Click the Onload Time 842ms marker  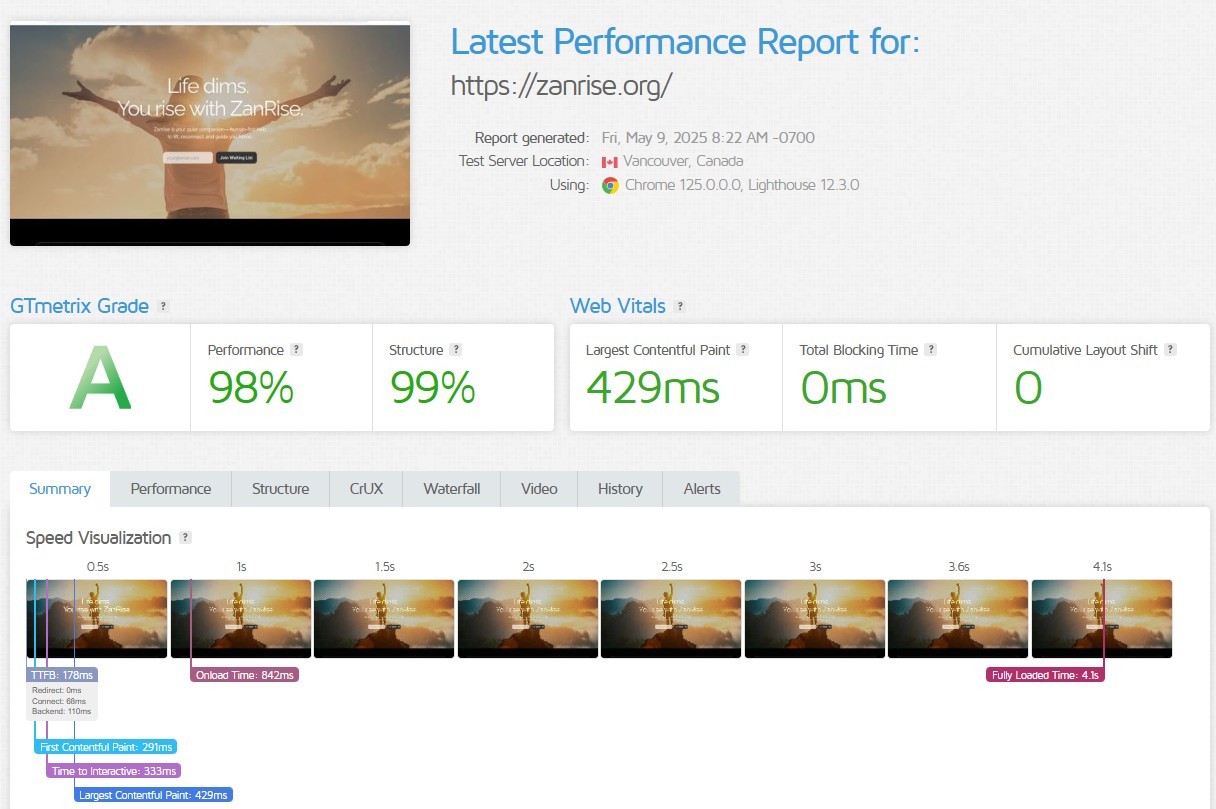(245, 675)
